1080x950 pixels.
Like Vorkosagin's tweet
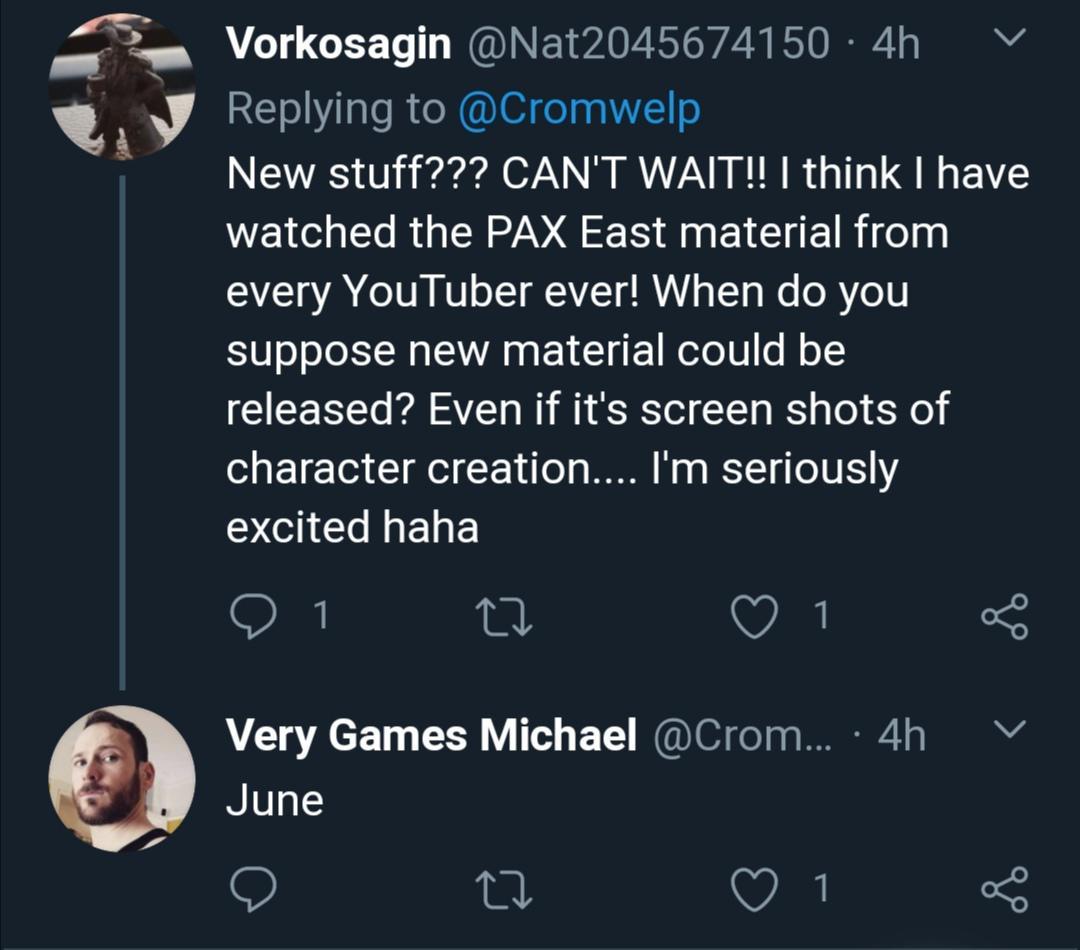(753, 617)
